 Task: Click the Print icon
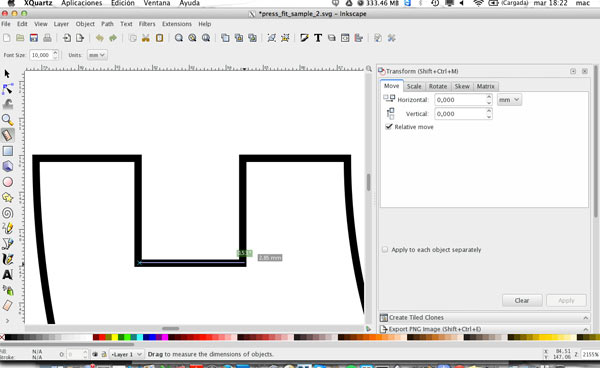[47, 38]
